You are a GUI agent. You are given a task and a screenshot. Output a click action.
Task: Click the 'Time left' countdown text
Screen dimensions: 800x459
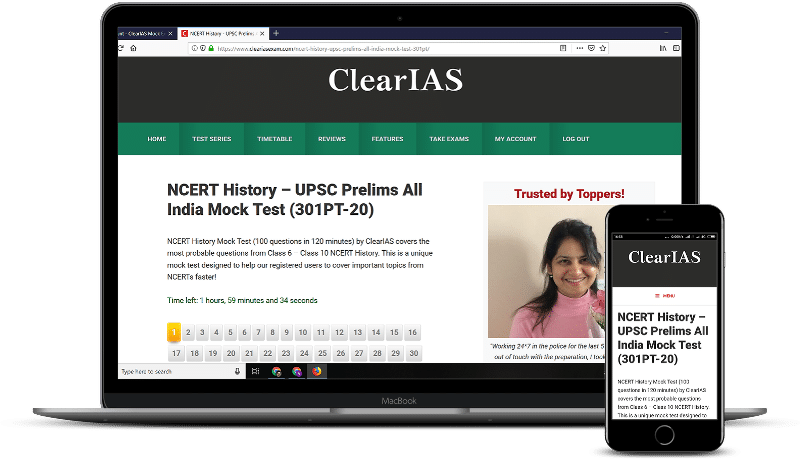tap(242, 300)
